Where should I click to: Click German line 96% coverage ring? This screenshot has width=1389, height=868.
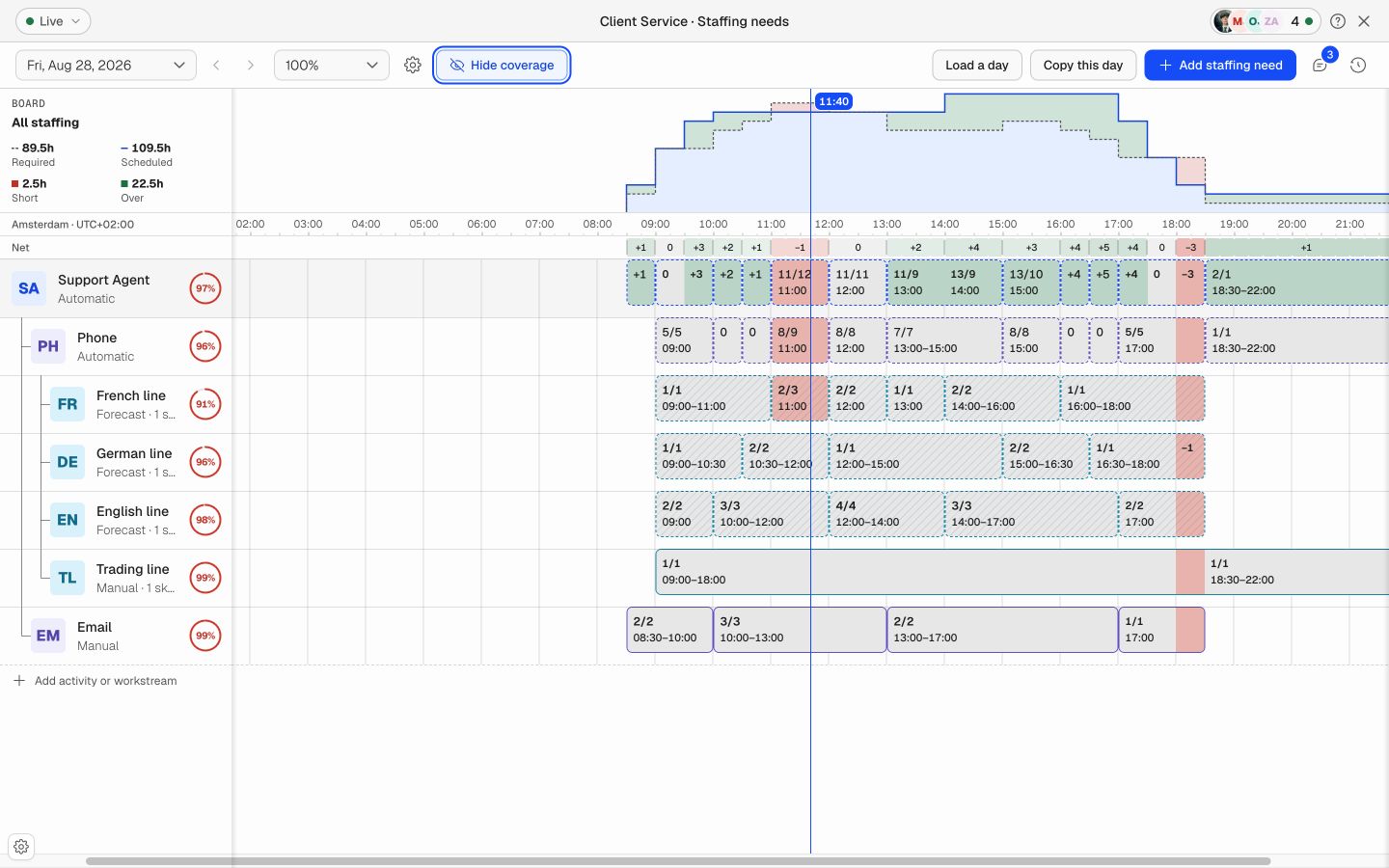(205, 462)
